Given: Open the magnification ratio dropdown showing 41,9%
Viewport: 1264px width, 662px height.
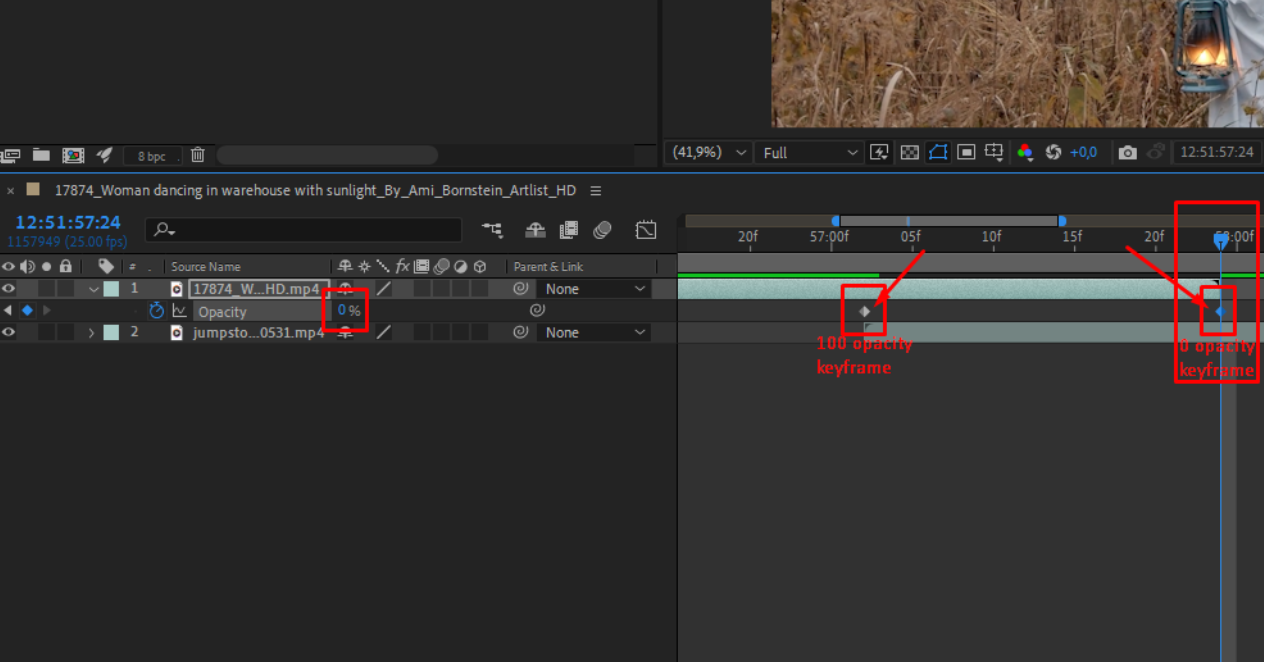Looking at the screenshot, I should tap(707, 152).
